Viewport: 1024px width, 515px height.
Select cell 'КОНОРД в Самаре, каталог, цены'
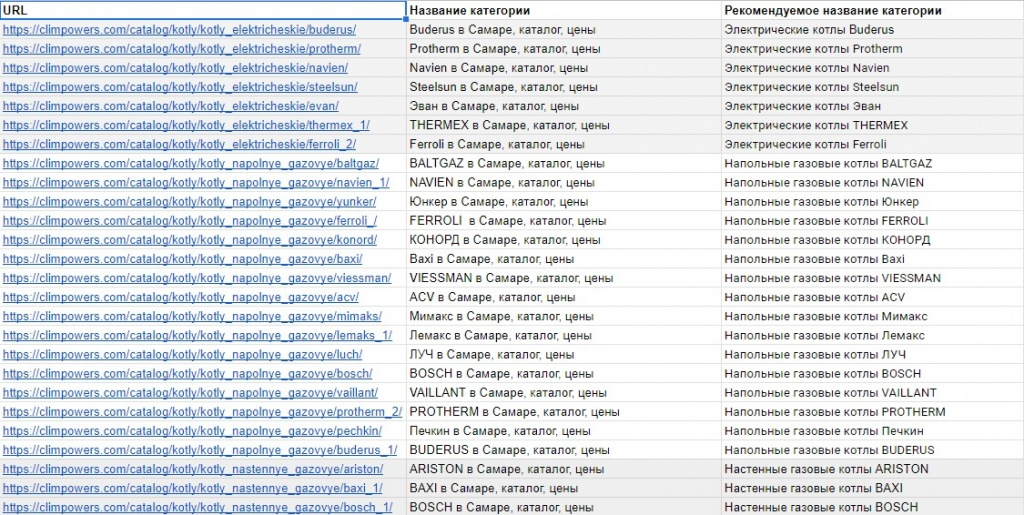coord(505,240)
